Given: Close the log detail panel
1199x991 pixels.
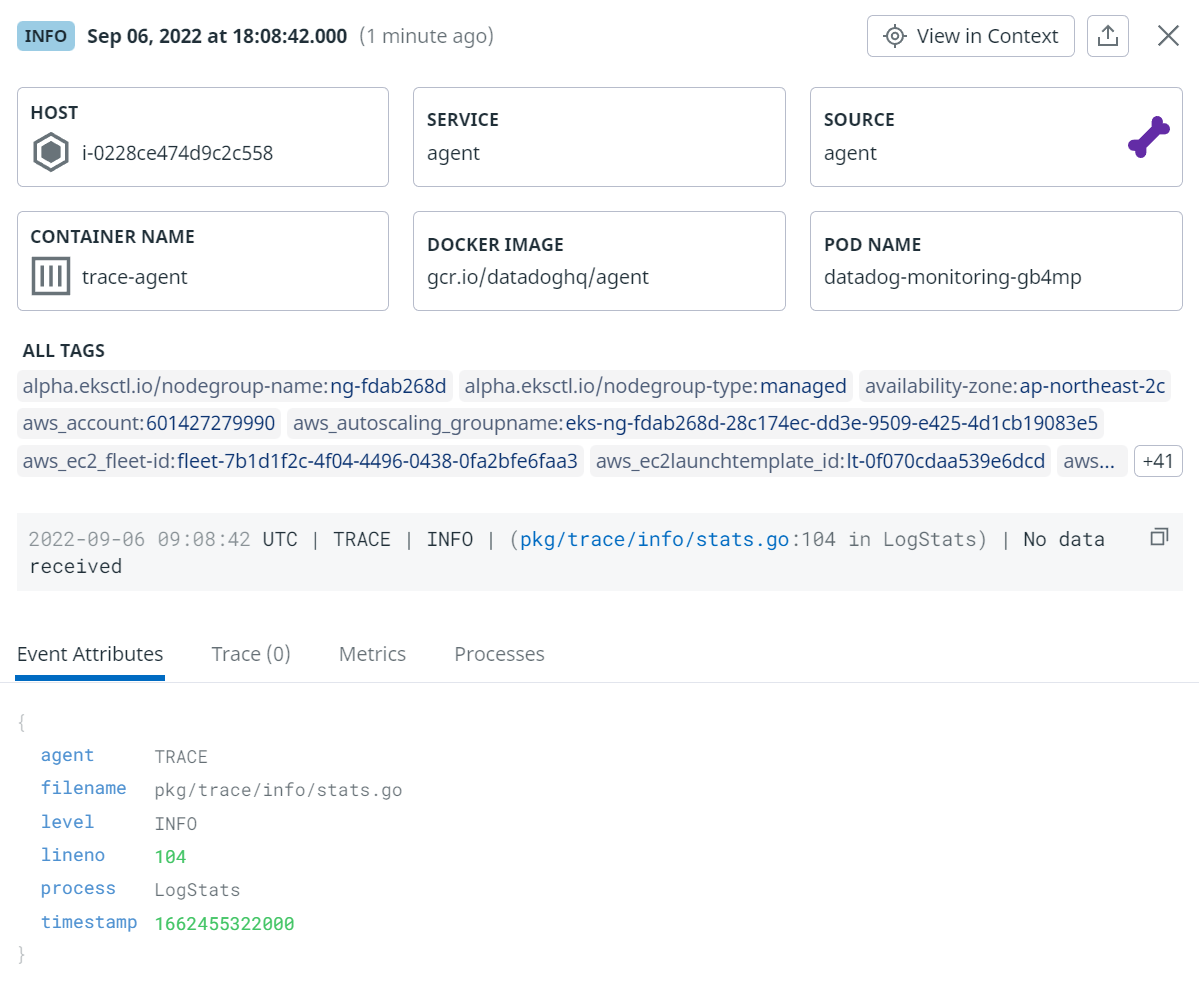Looking at the screenshot, I should [1168, 36].
